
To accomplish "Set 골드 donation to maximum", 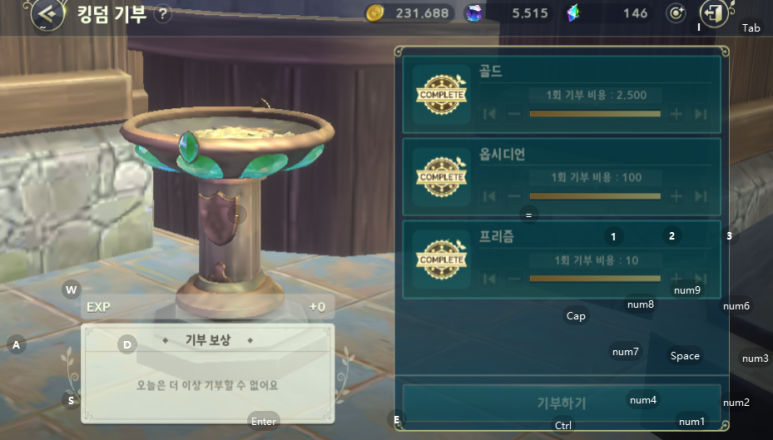I will (x=701, y=114).
